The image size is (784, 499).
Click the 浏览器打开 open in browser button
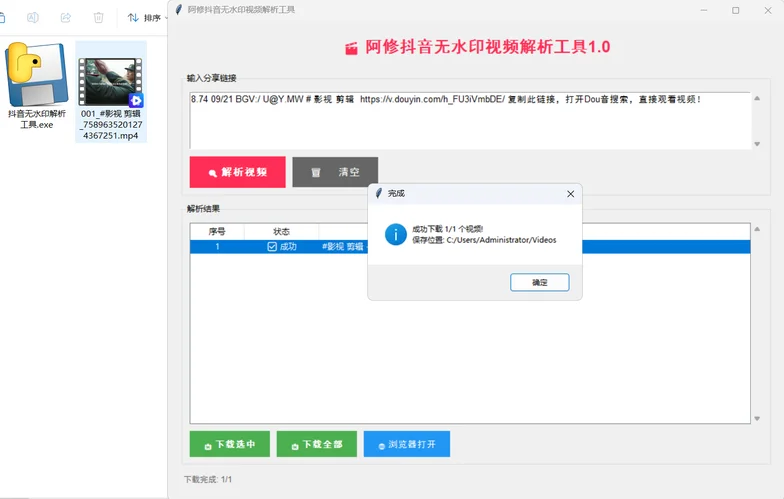(x=406, y=444)
